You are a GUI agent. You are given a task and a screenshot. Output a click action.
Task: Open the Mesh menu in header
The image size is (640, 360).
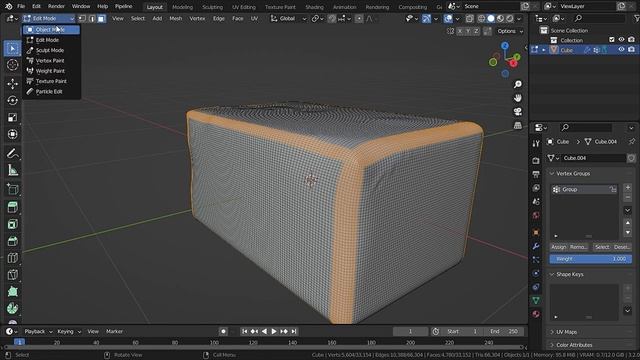coord(176,18)
